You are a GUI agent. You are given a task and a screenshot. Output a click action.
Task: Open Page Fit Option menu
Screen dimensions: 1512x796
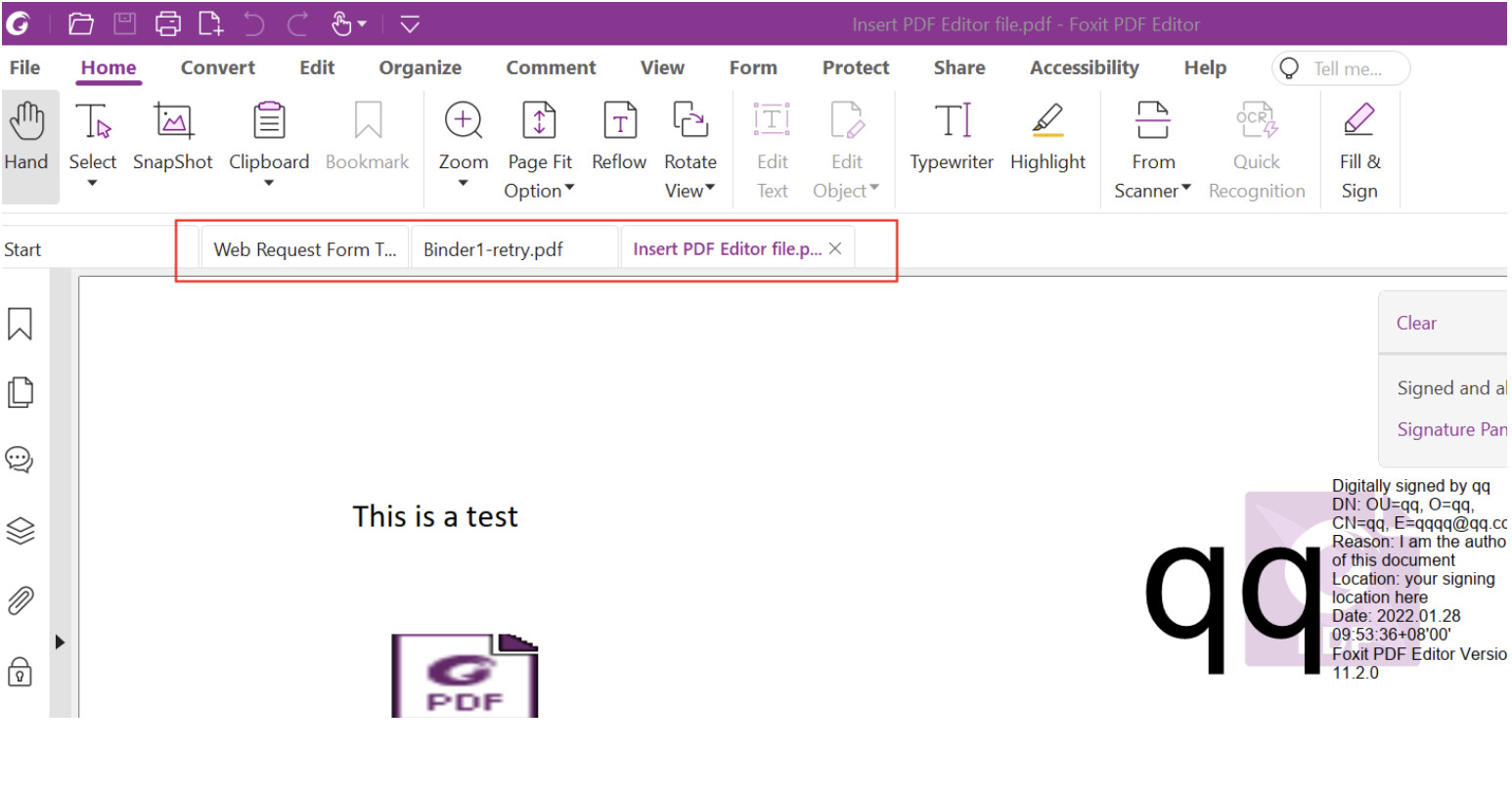(540, 150)
